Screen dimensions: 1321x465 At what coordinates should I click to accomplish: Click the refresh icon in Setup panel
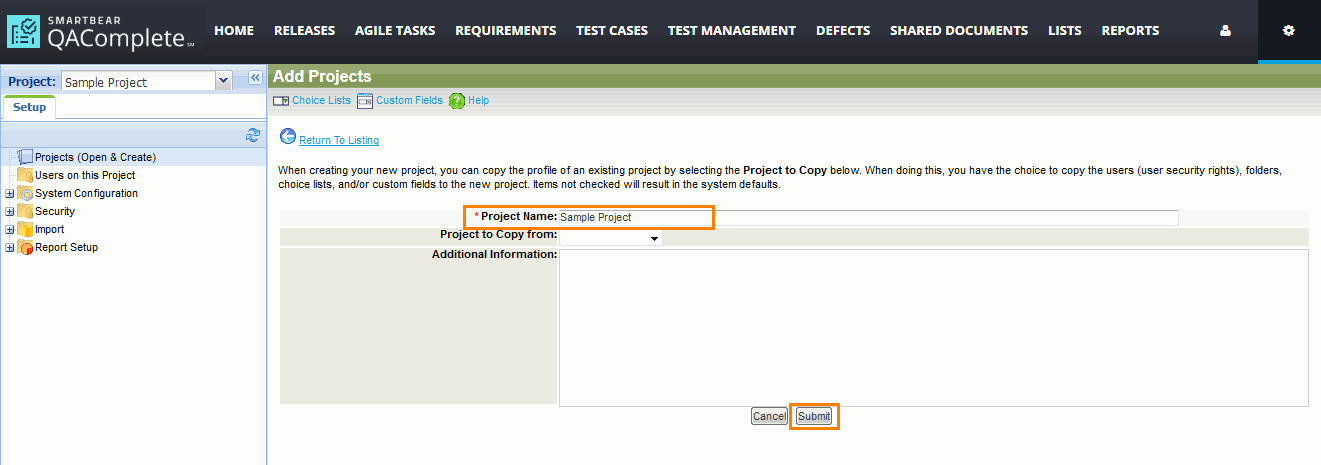[x=253, y=135]
